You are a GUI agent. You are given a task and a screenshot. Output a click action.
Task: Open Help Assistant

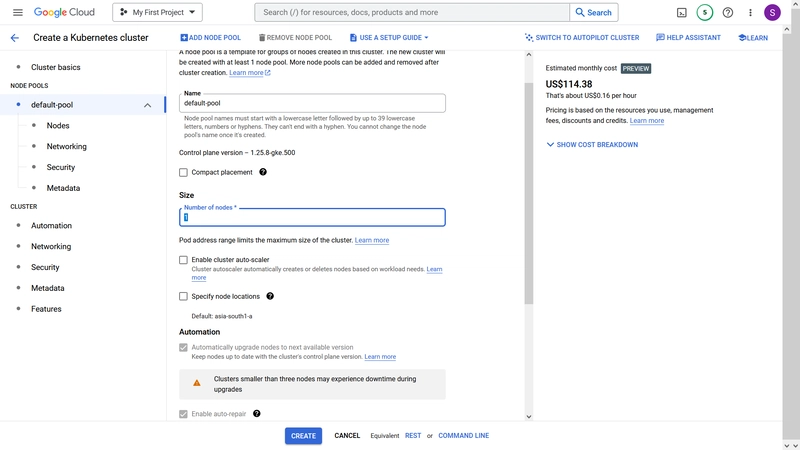[688, 38]
